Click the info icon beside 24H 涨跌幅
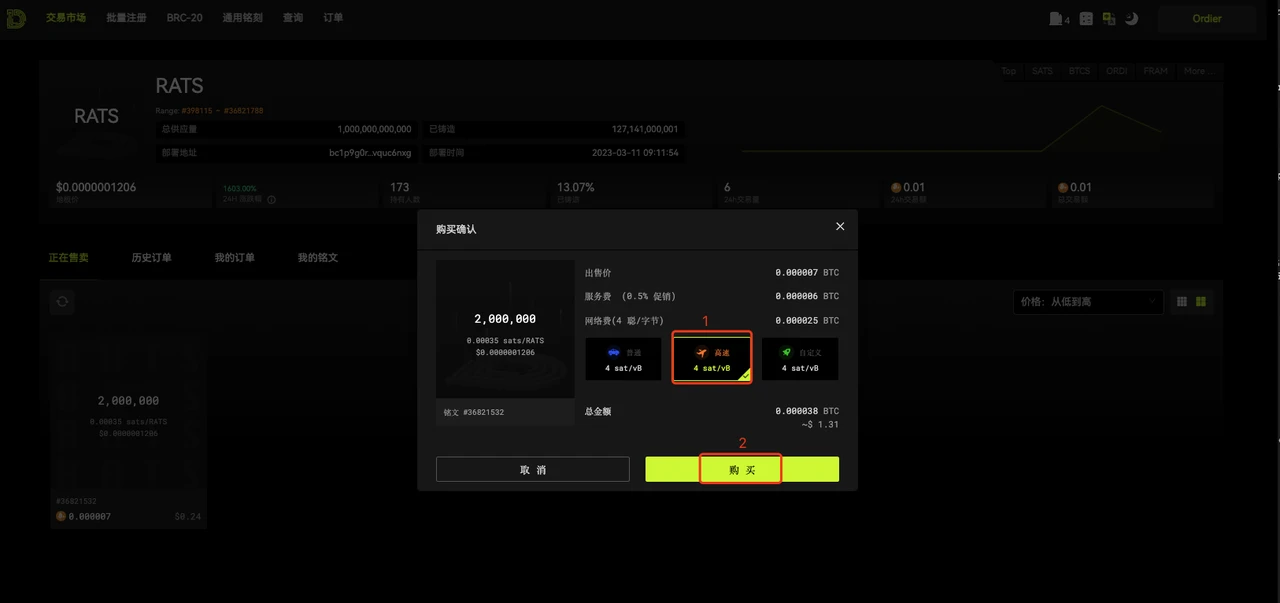 (271, 200)
